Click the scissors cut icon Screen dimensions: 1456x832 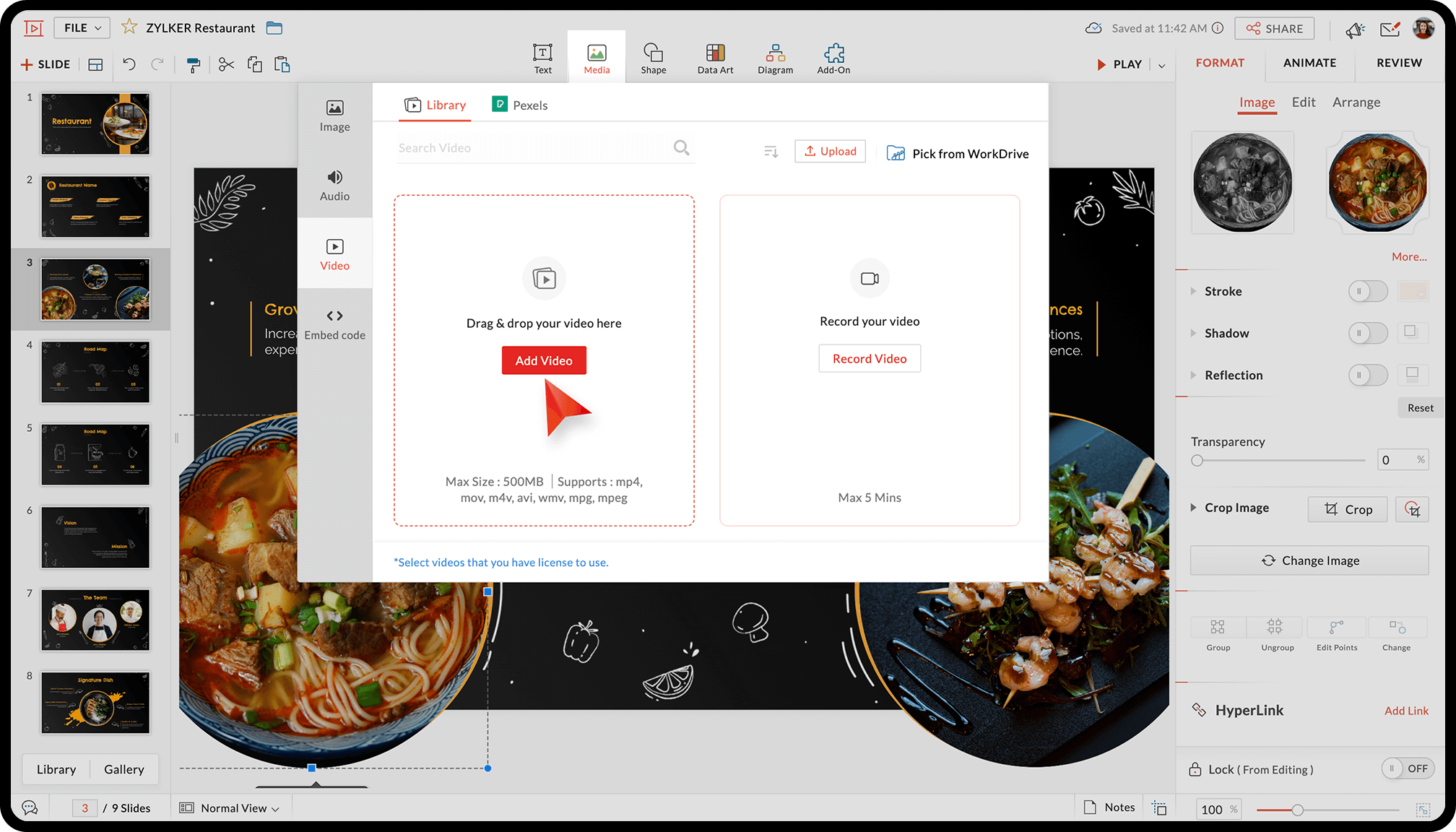coord(226,65)
